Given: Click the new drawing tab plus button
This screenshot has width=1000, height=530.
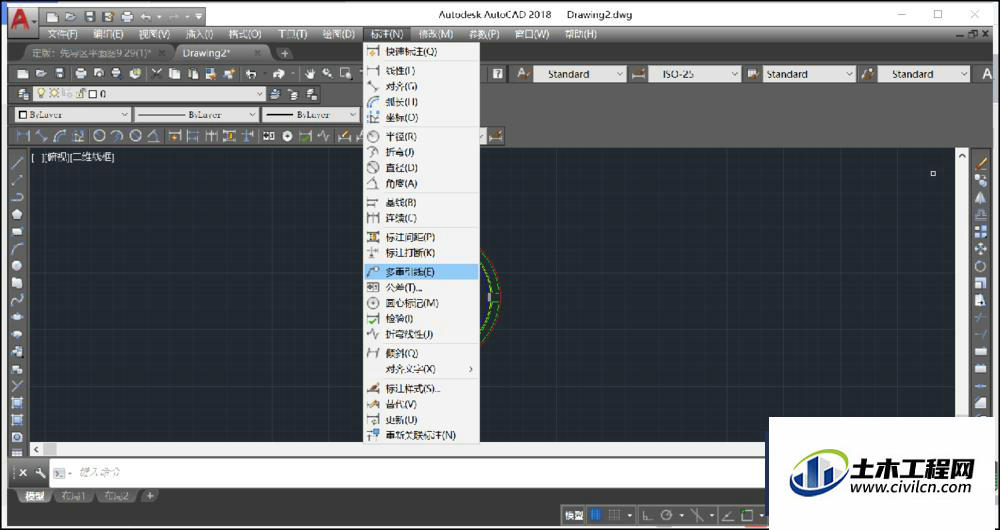Looking at the screenshot, I should click(x=284, y=54).
